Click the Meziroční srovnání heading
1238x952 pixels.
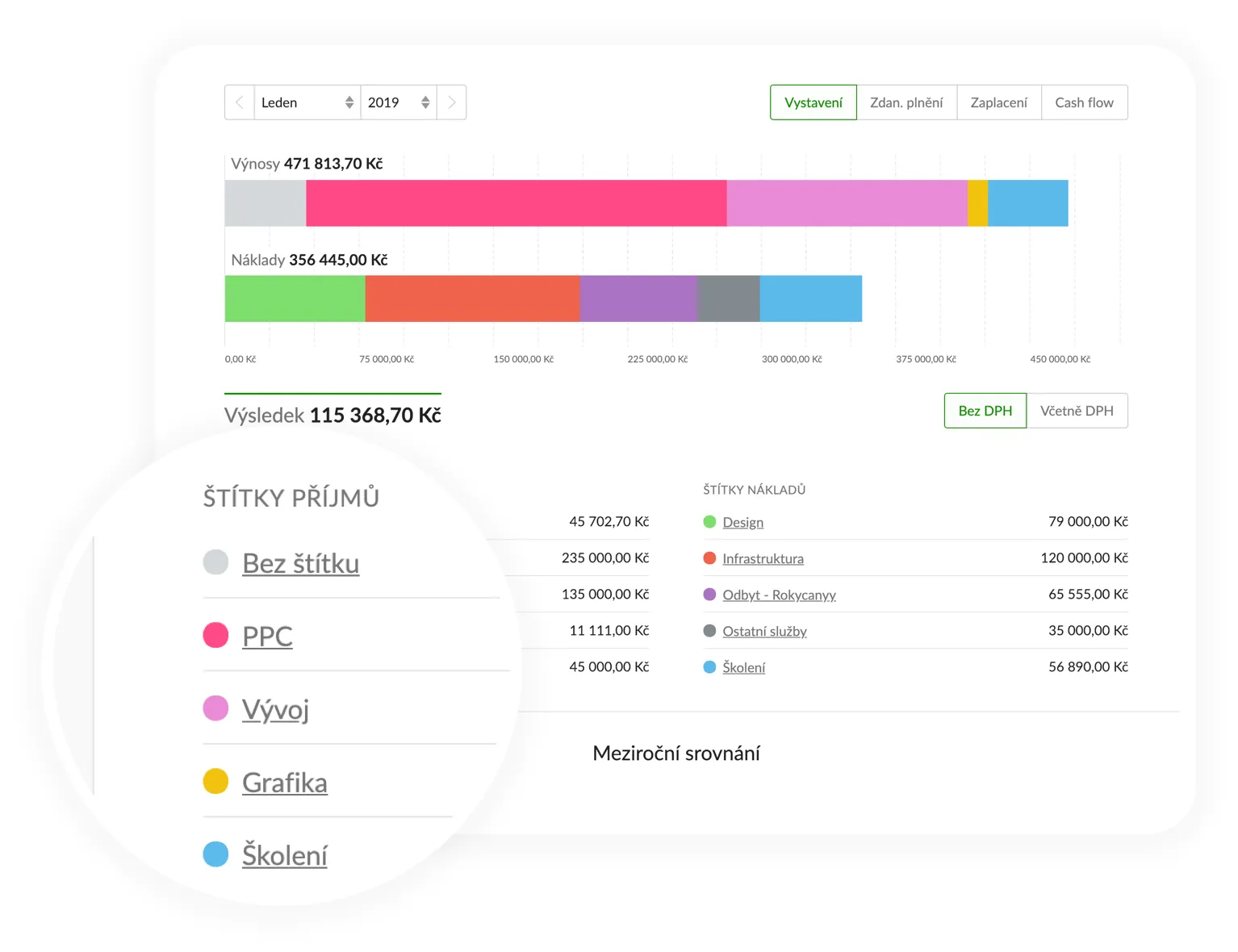click(675, 753)
